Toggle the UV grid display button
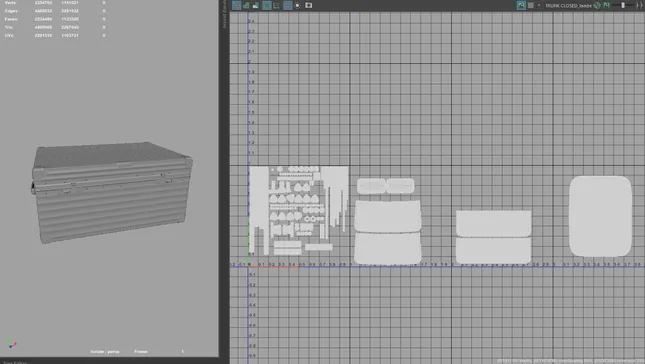This screenshot has height=364, width=645. pos(288,5)
